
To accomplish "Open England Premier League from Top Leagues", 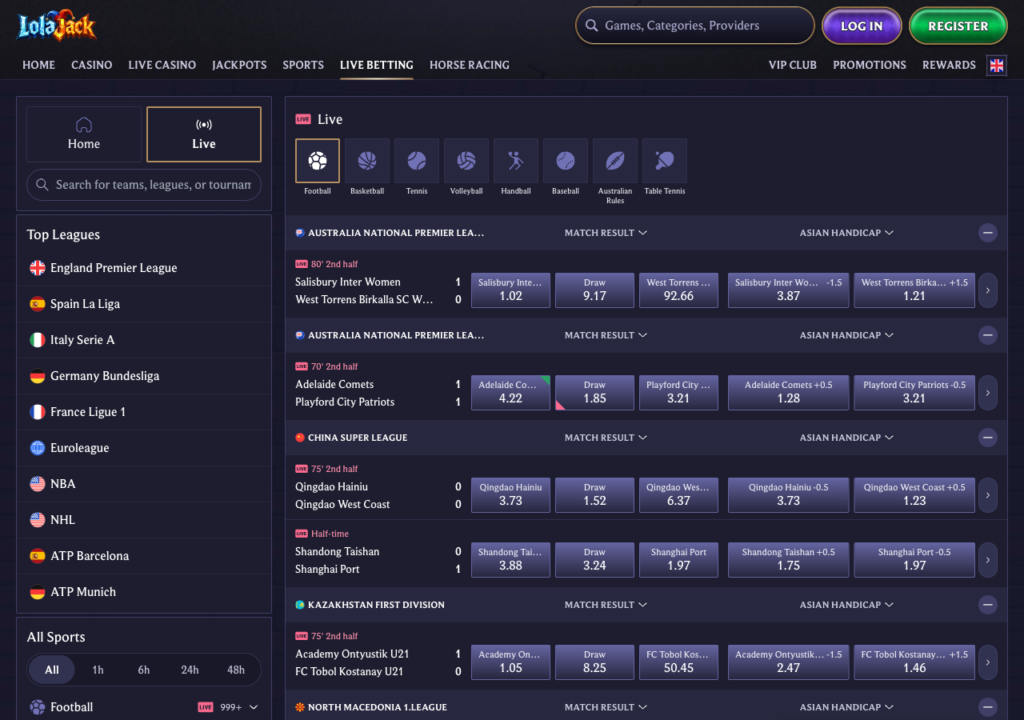I will (x=113, y=268).
